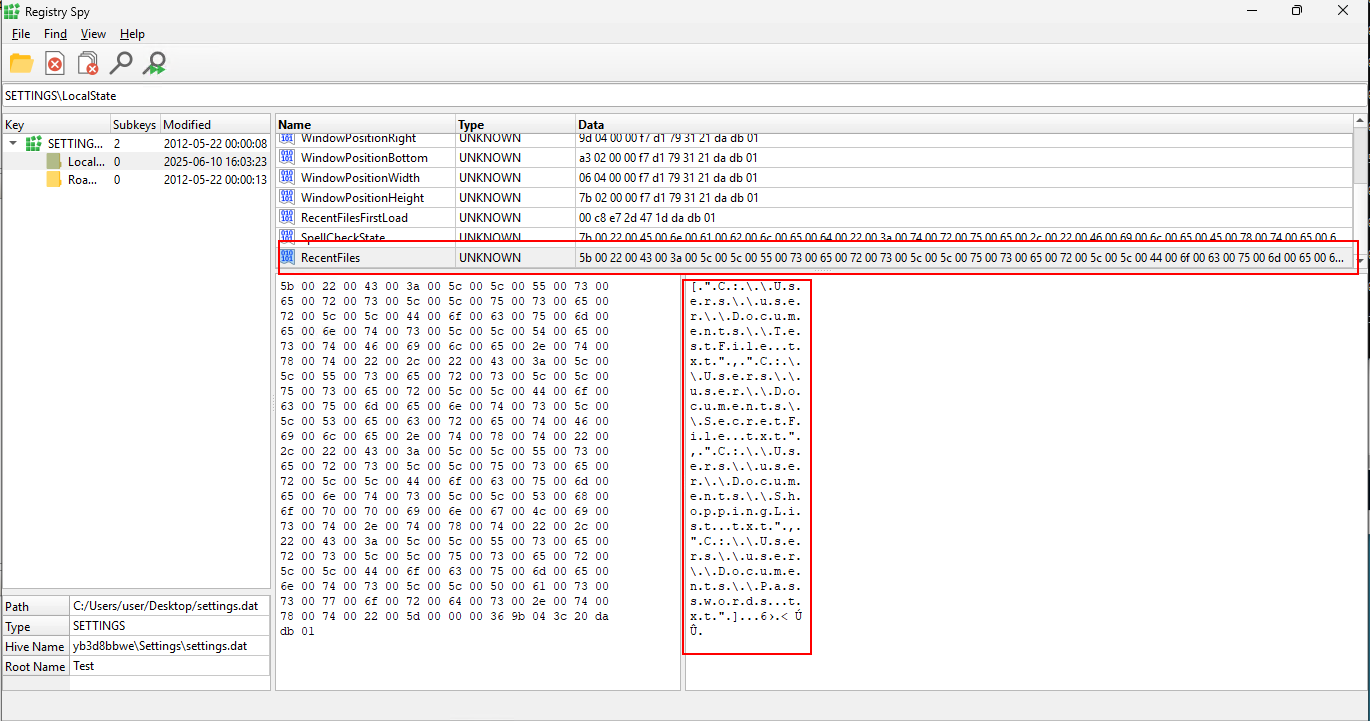
Task: Click the decoded ASCII text pane
Action: click(1025, 483)
